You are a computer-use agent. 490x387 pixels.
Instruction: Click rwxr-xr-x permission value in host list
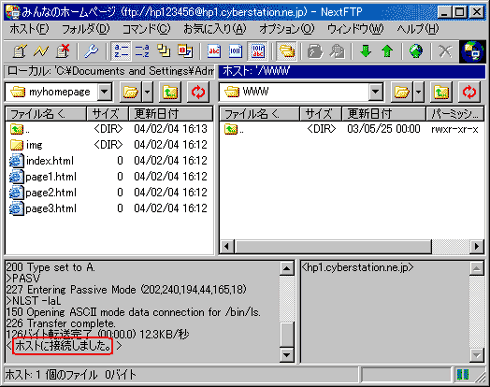455,129
